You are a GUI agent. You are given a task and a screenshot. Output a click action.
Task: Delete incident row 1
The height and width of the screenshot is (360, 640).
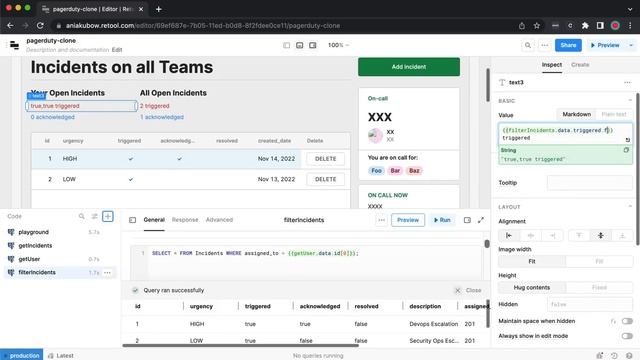325,159
